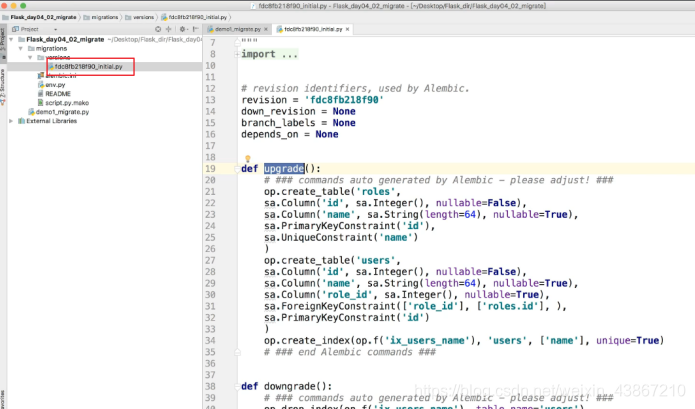695x409 pixels.
Task: Click the hide Project panel icon
Action: (195, 29)
